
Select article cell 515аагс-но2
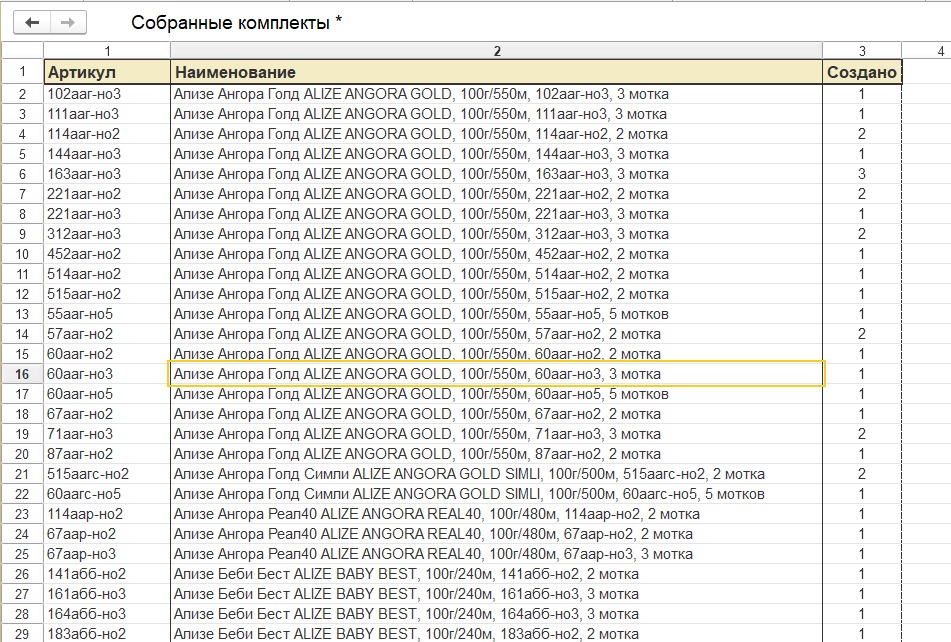(107, 474)
